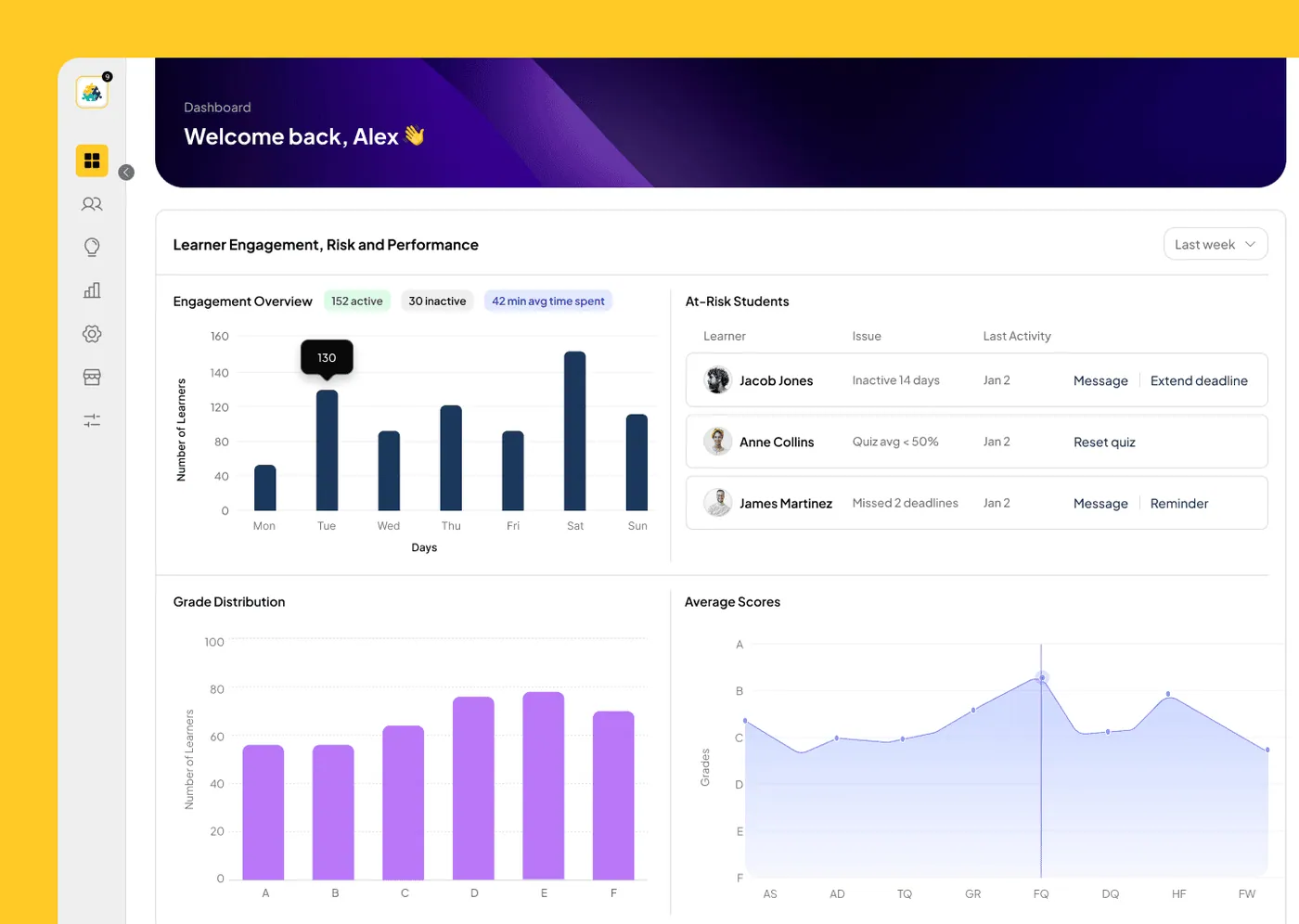
Task: Select the dashboard grid icon in sidebar
Action: click(92, 160)
